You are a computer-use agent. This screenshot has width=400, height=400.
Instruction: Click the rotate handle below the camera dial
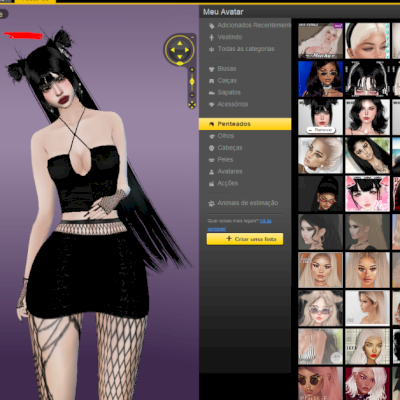coord(180,63)
